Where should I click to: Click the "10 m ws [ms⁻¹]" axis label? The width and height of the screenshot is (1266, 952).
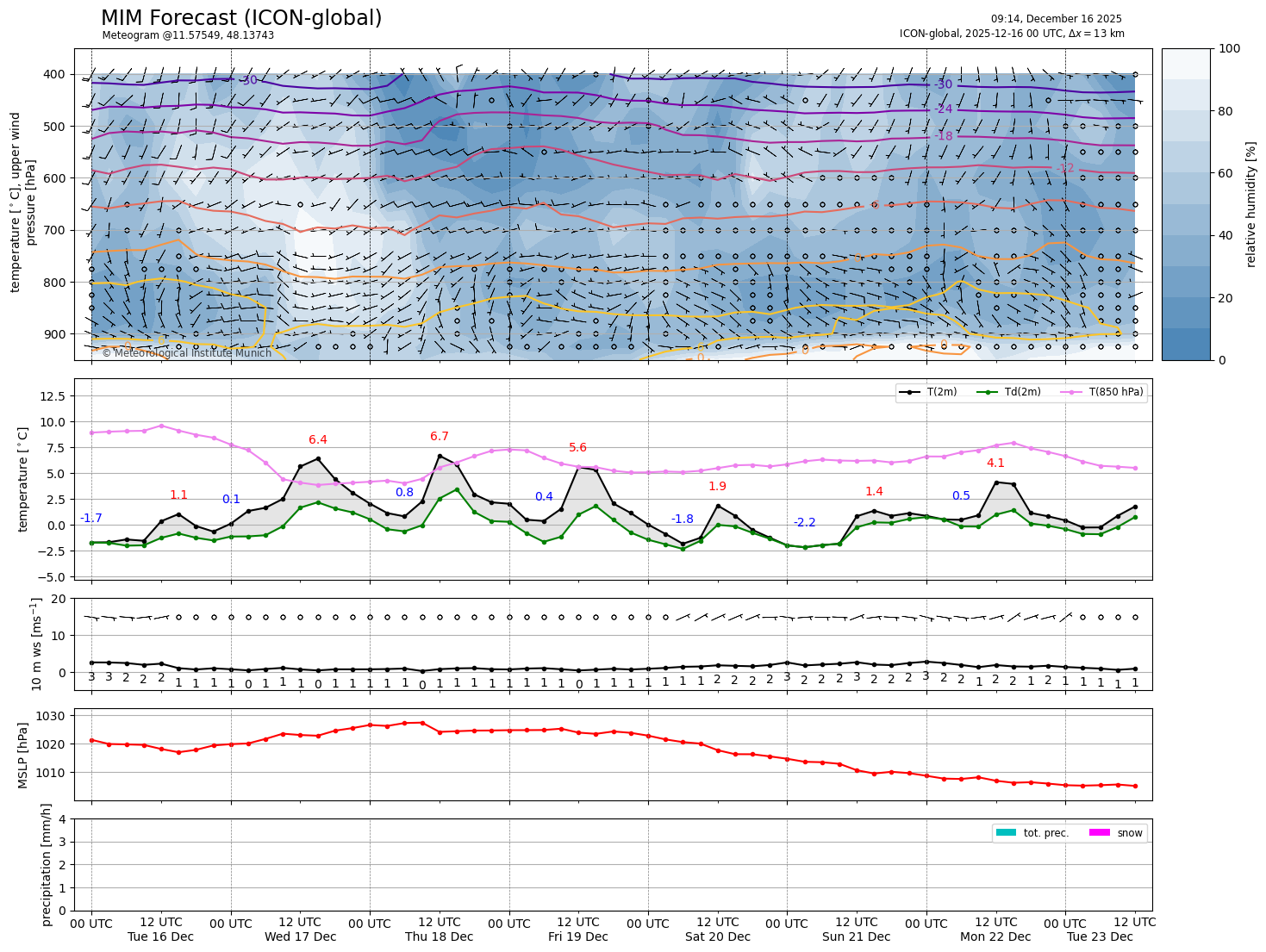click(x=36, y=644)
